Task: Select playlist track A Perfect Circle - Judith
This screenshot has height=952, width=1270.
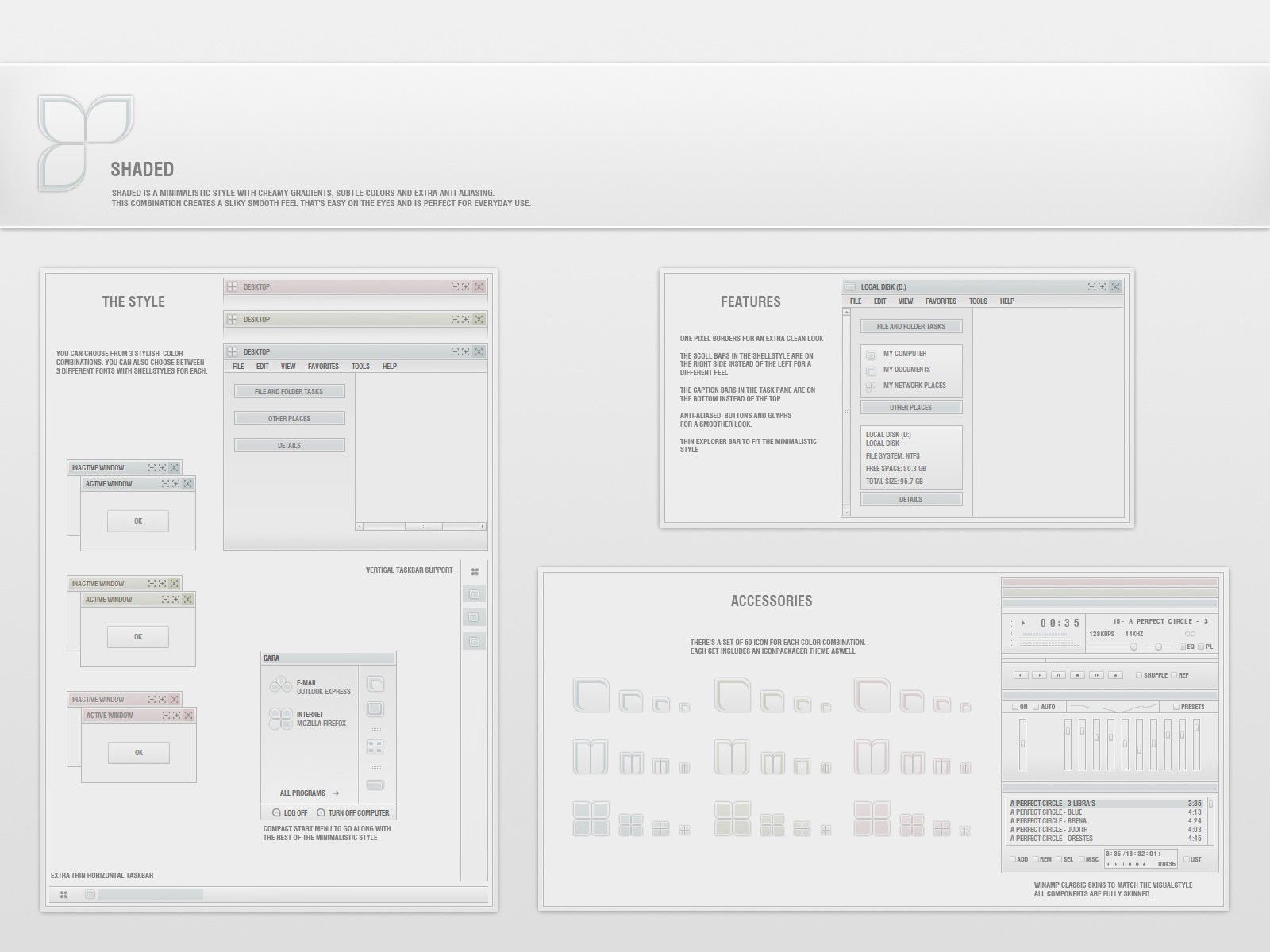Action: click(x=1105, y=830)
